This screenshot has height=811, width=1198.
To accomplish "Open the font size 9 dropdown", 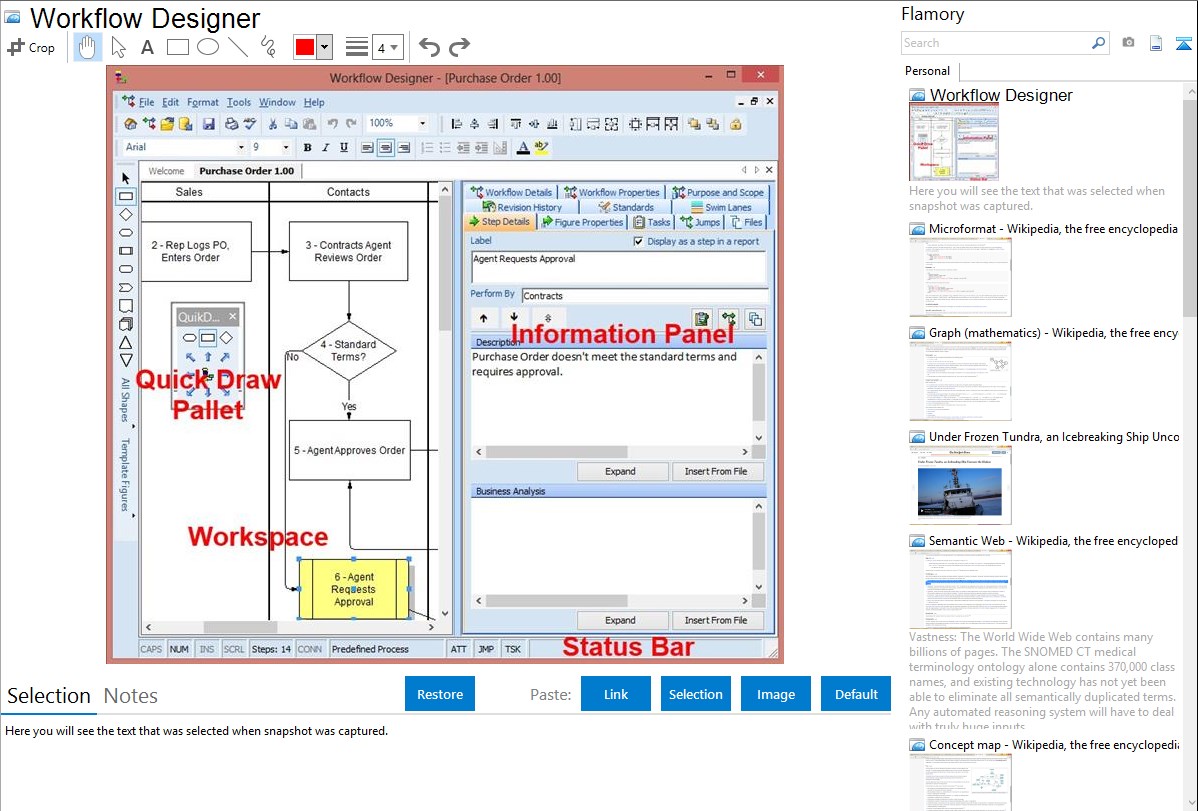I will pos(286,148).
